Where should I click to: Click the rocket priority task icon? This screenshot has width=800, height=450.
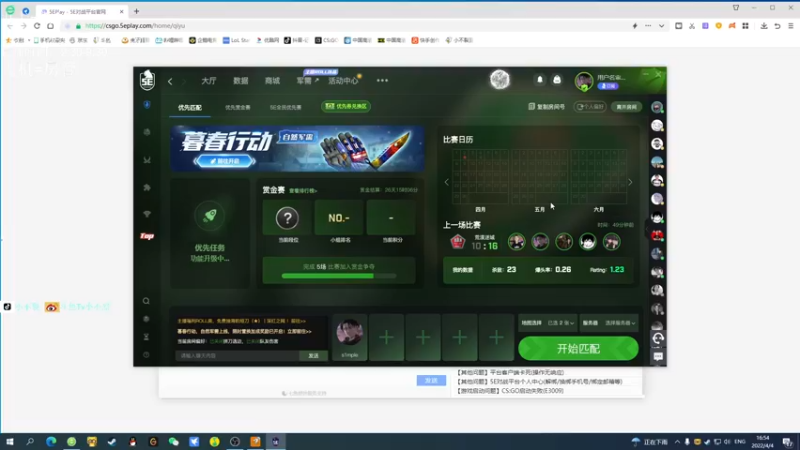pyautogui.click(x=210, y=215)
